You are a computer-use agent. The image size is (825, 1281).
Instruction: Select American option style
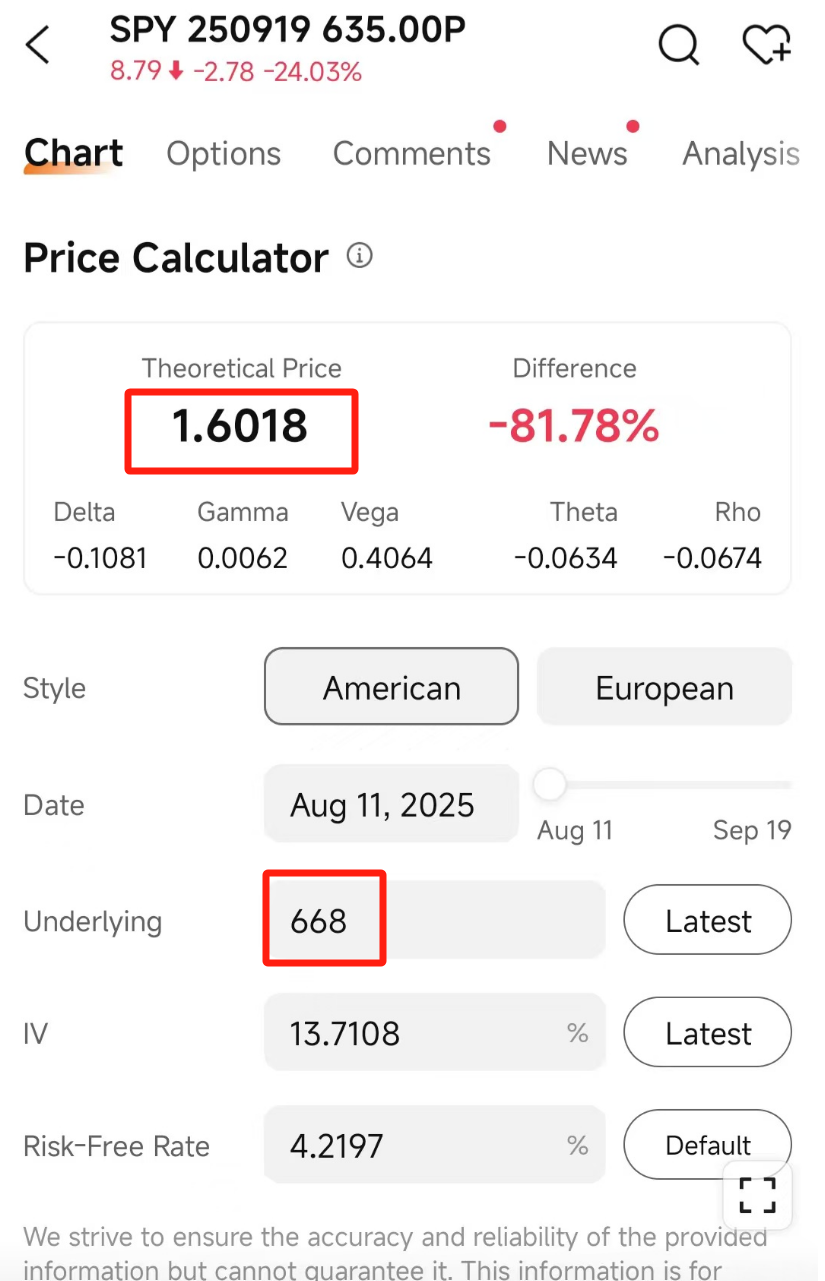tap(391, 687)
